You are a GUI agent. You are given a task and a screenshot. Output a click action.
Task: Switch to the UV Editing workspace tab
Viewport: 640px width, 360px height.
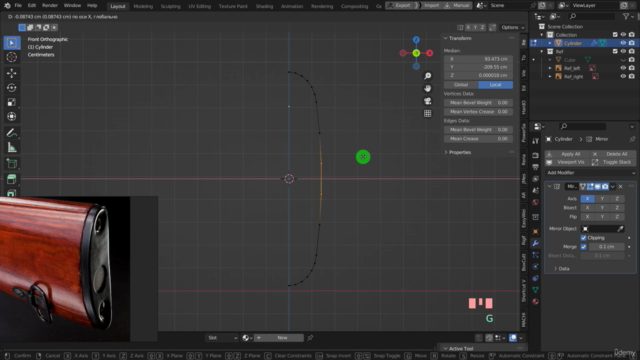click(x=200, y=6)
